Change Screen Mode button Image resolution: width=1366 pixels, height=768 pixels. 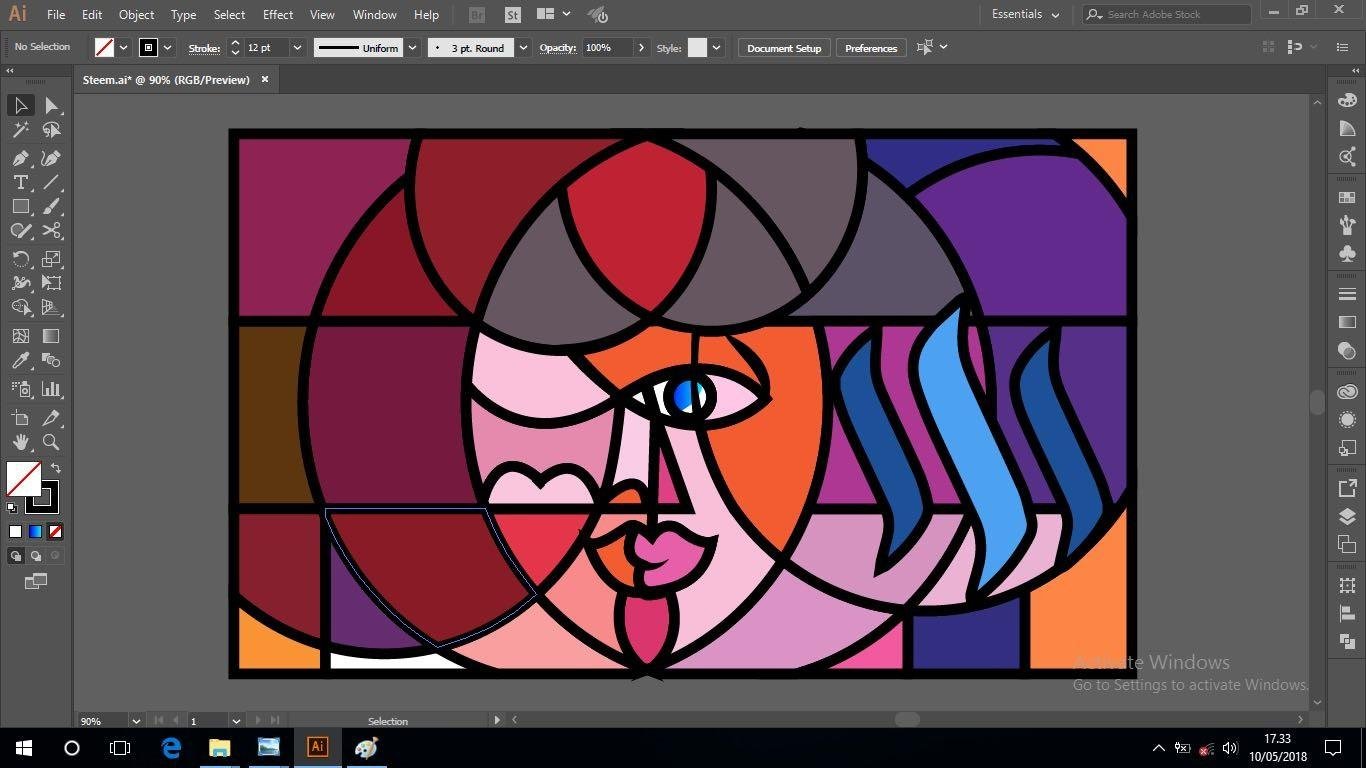coord(35,581)
